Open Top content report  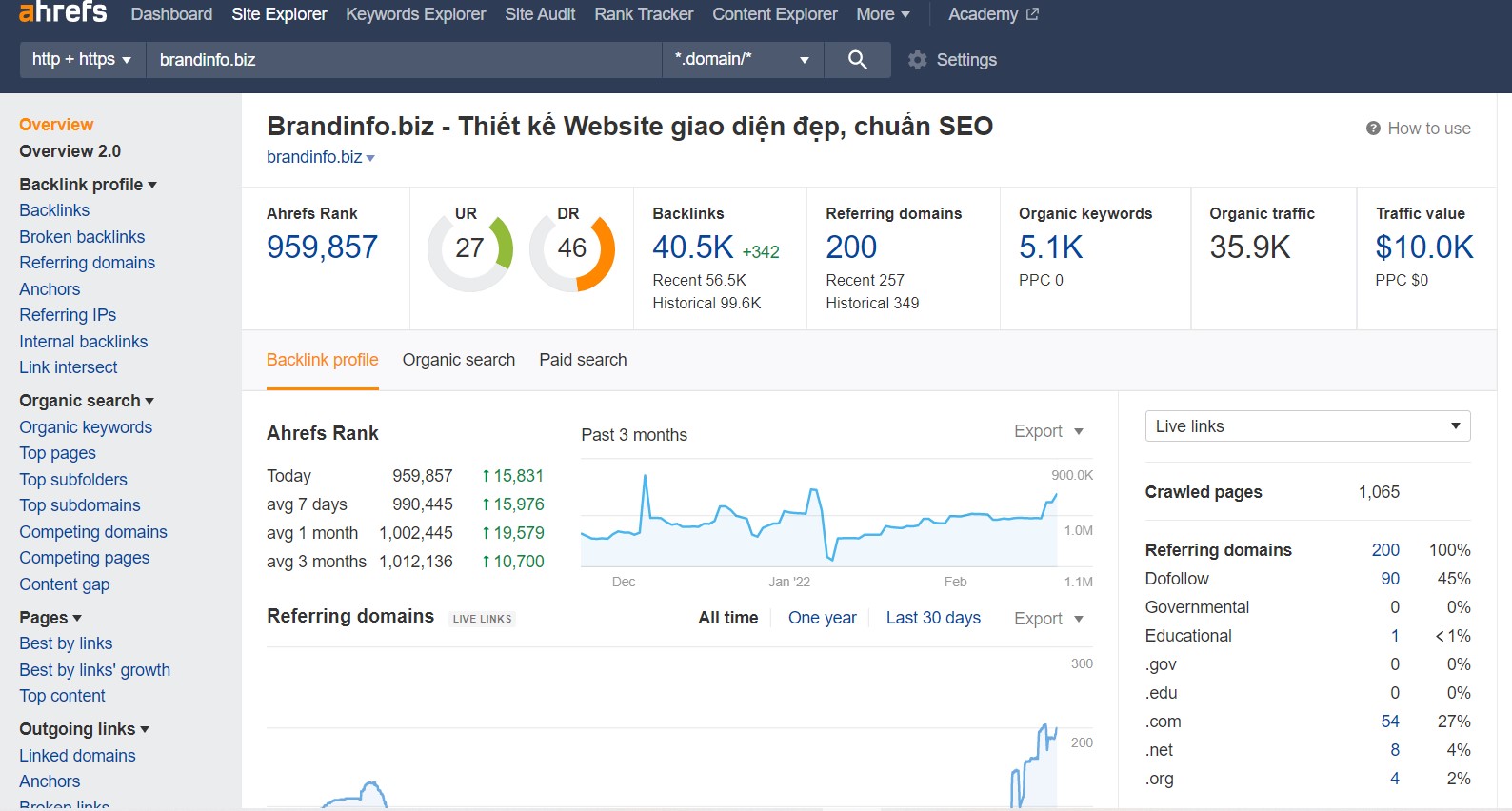pos(62,696)
